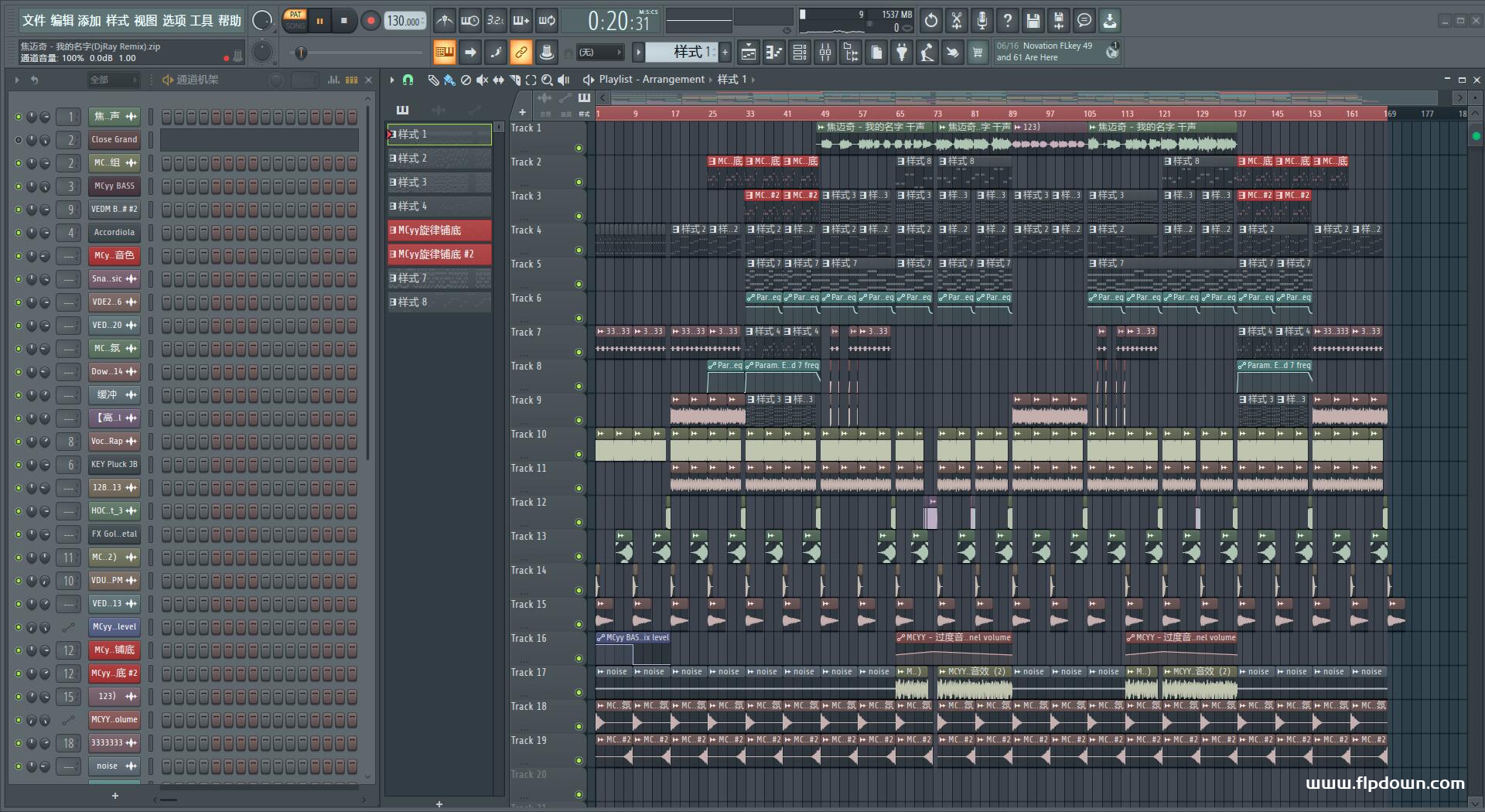
Task: Open the 帮助 menu
Action: pyautogui.click(x=230, y=21)
